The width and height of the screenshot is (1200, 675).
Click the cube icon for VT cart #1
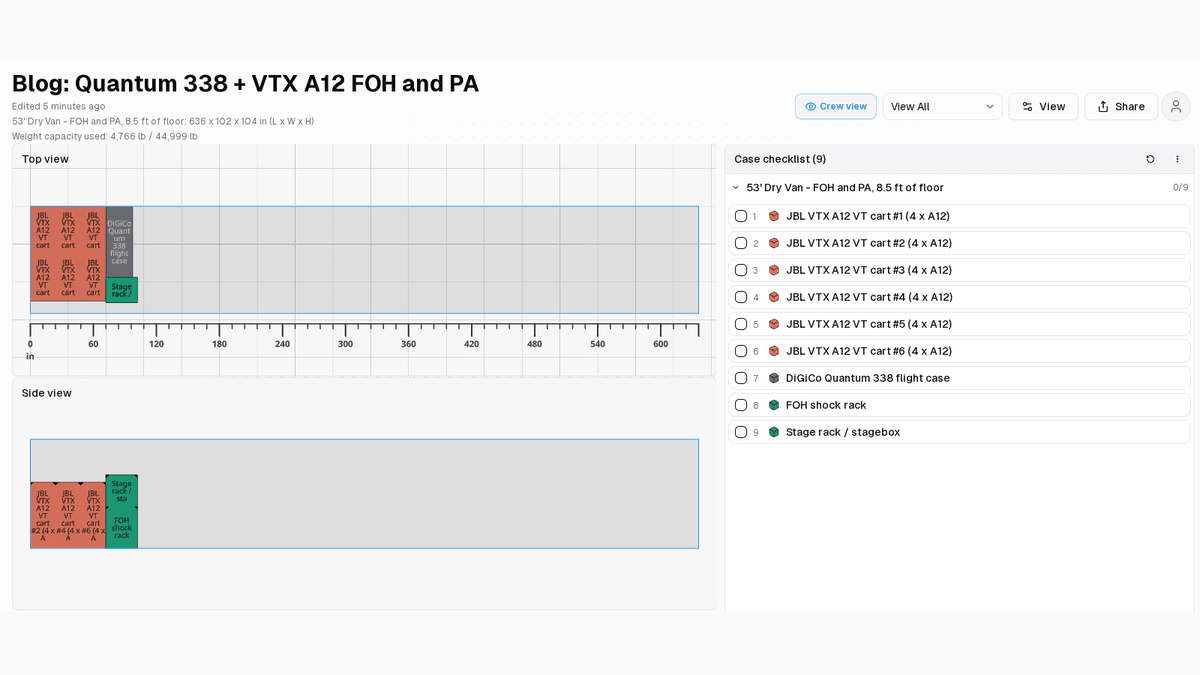(774, 216)
